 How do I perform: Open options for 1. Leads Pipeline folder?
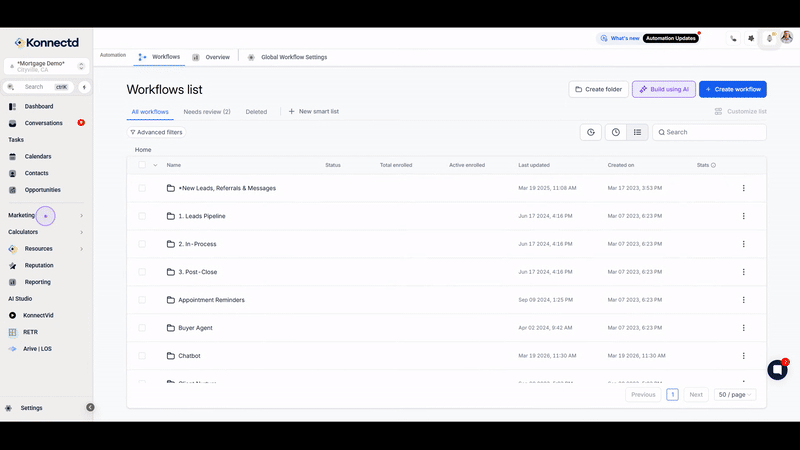coord(743,216)
